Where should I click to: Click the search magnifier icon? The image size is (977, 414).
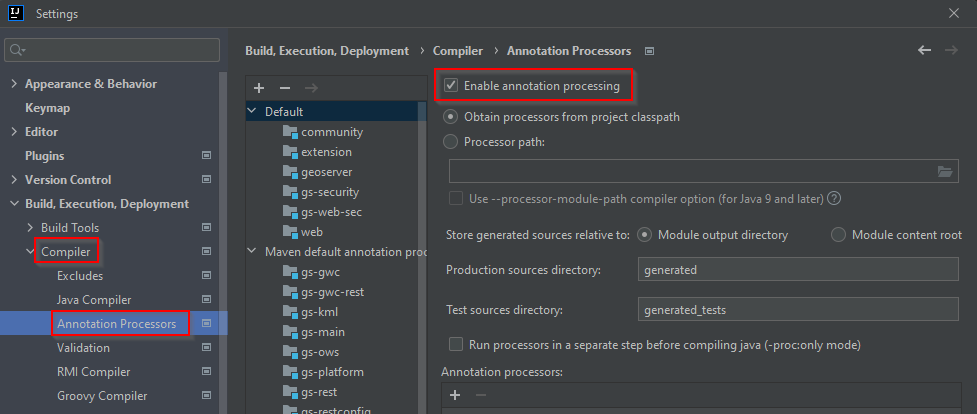click(18, 50)
